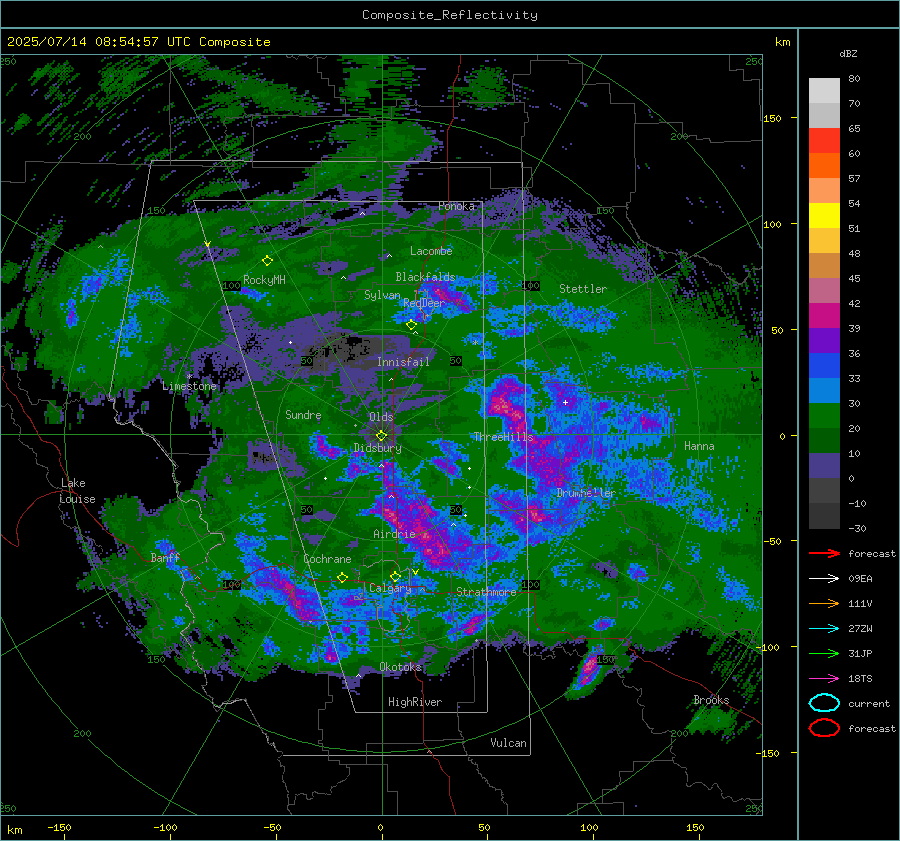Click the Cochrane city label
This screenshot has height=841, width=900.
[327, 559]
